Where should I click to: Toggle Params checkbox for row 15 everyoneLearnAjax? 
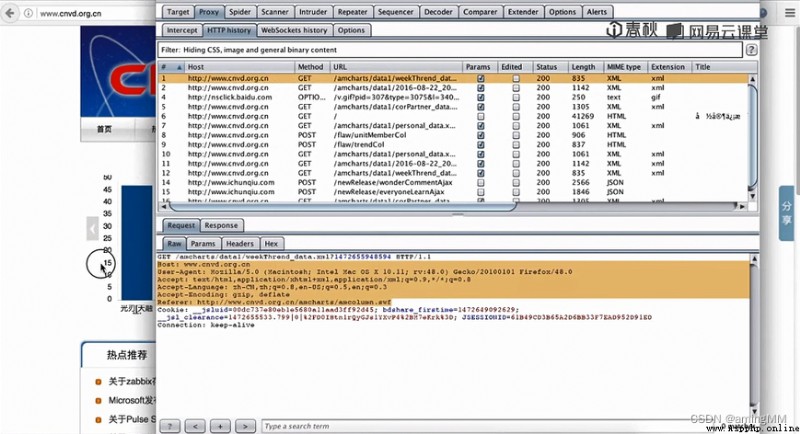[481, 192]
